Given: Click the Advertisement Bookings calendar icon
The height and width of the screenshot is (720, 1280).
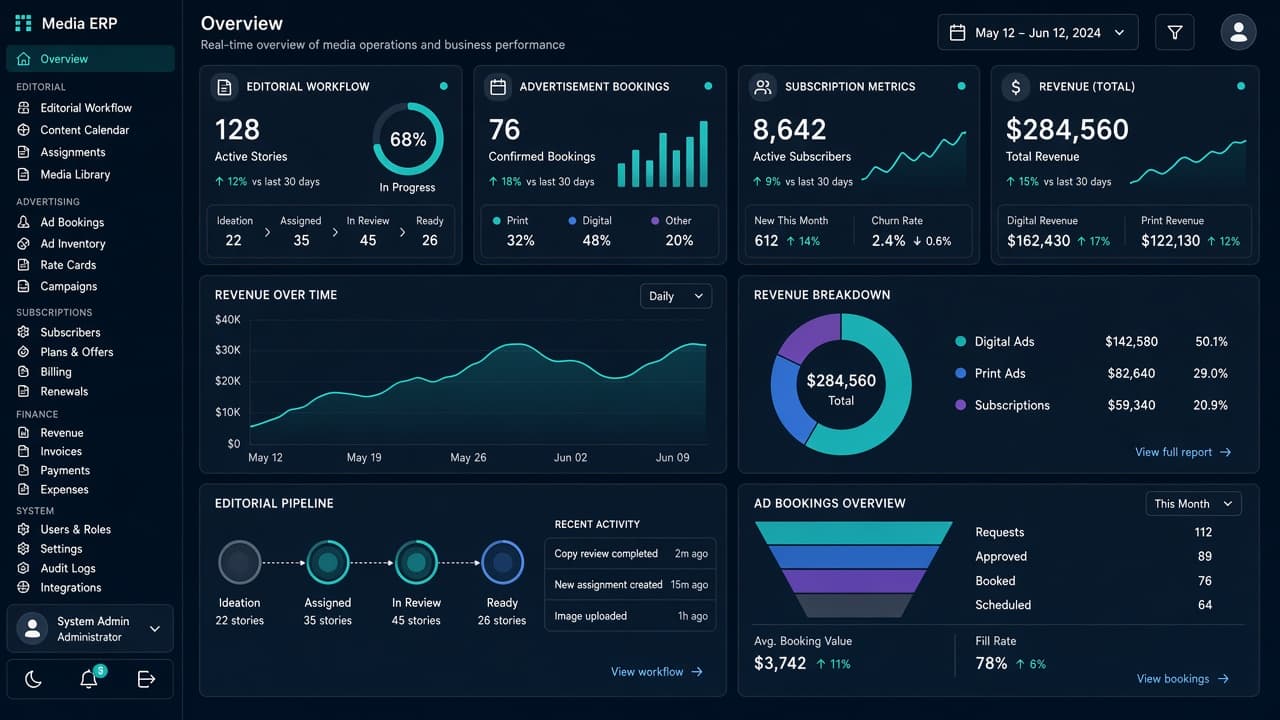Looking at the screenshot, I should (498, 87).
